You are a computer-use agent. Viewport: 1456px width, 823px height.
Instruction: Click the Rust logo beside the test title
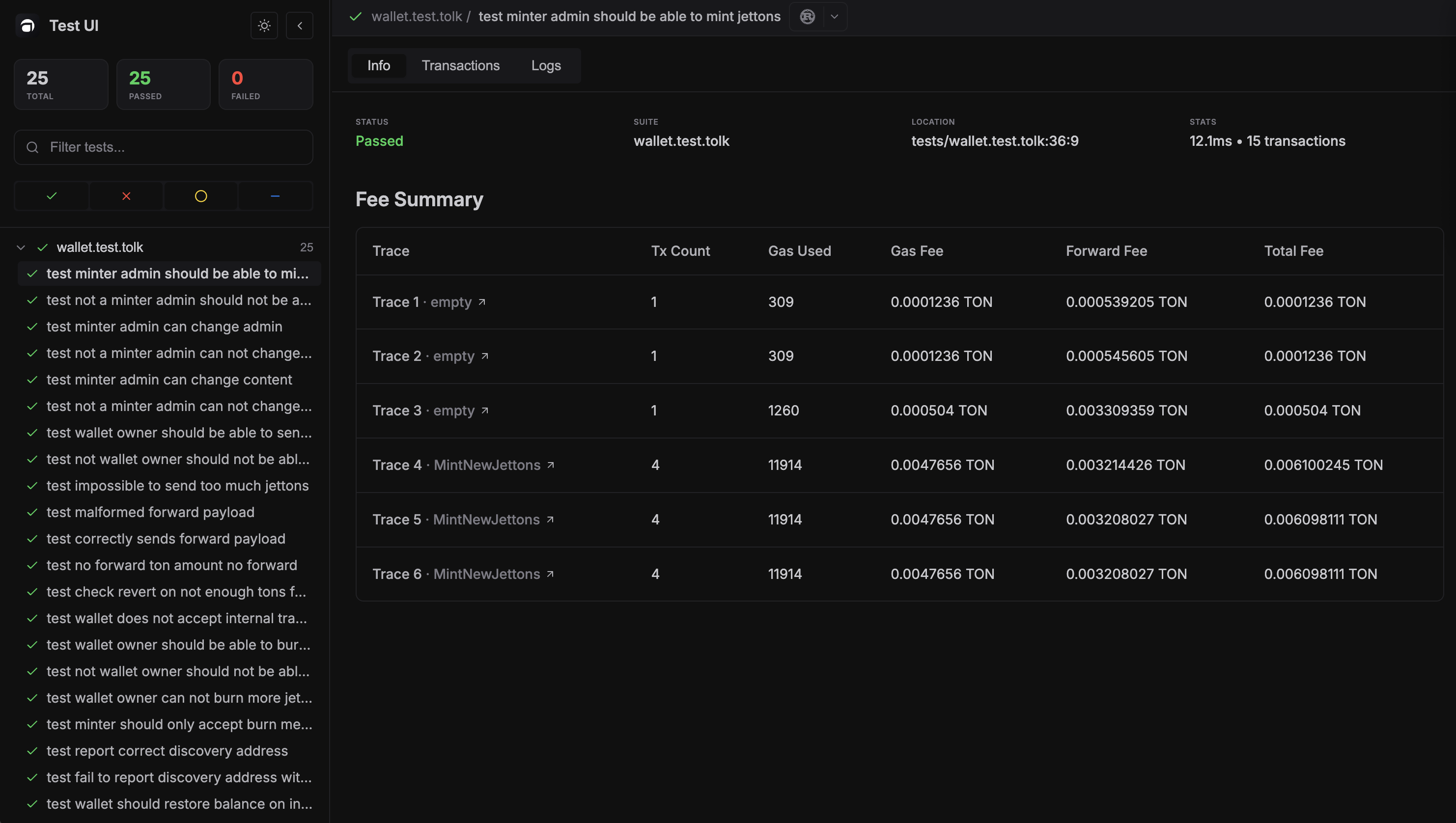[807, 16]
